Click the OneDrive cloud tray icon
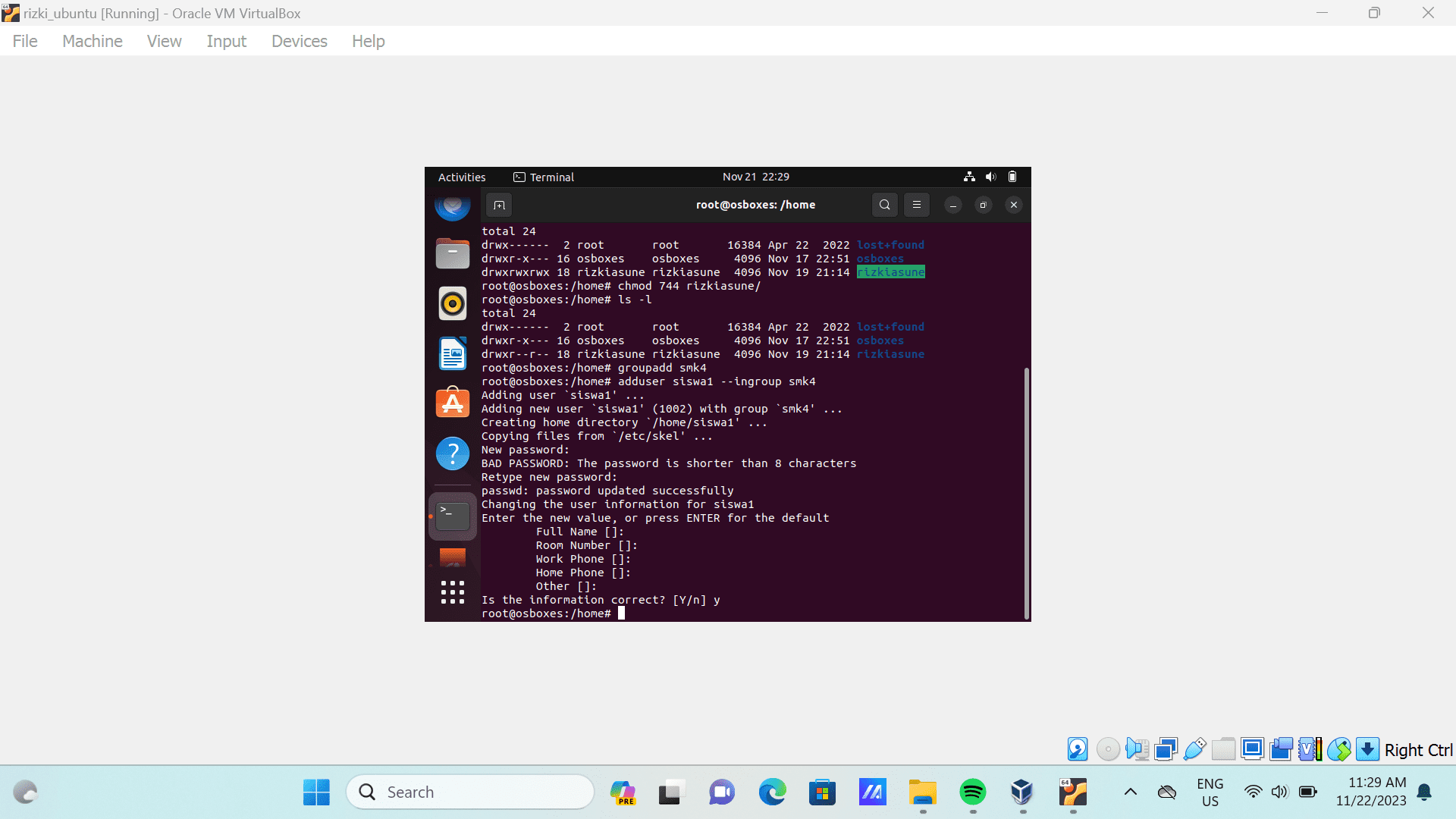This screenshot has height=819, width=1456. (1167, 792)
